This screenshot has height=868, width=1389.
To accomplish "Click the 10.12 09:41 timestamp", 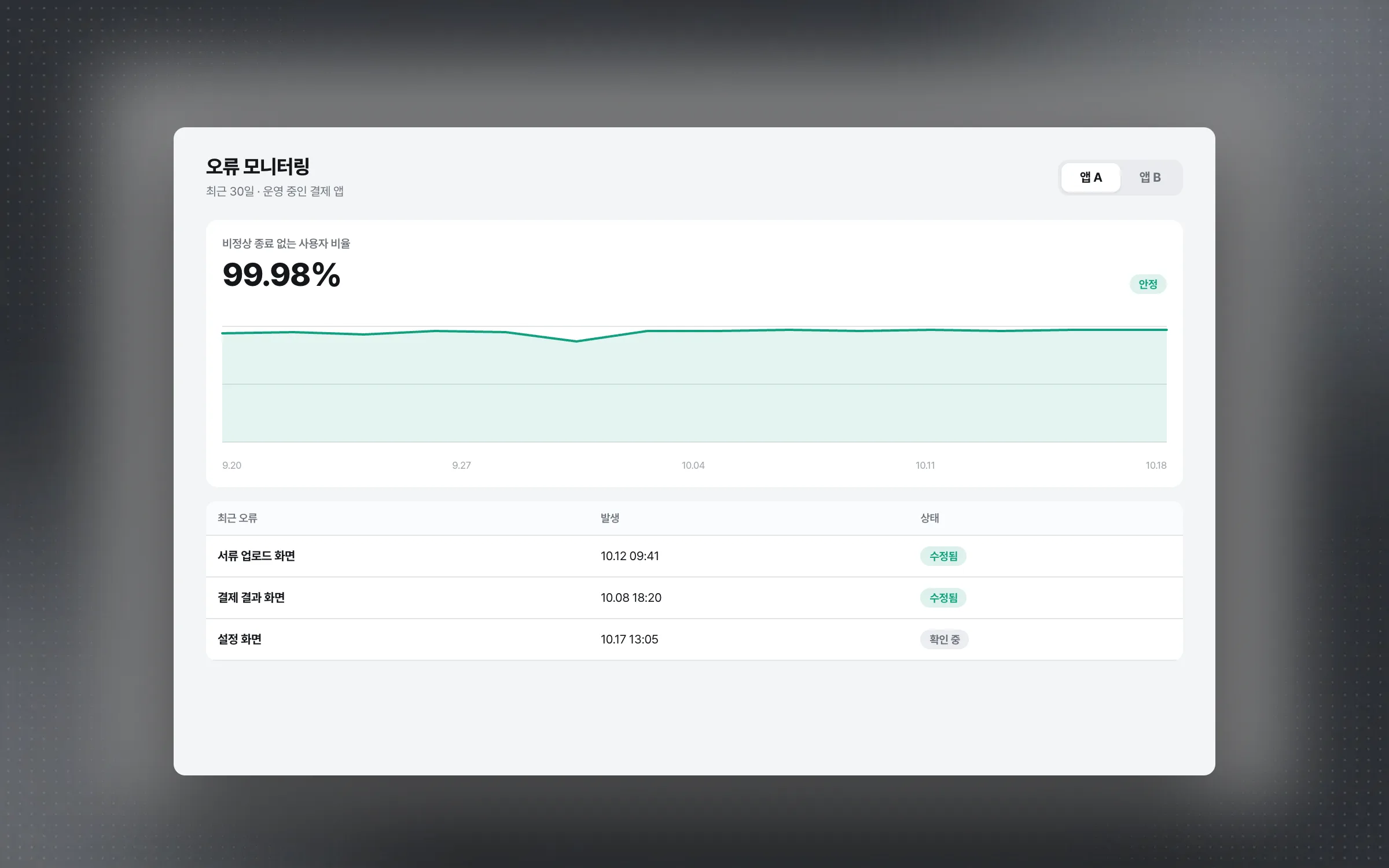I will coord(630,556).
